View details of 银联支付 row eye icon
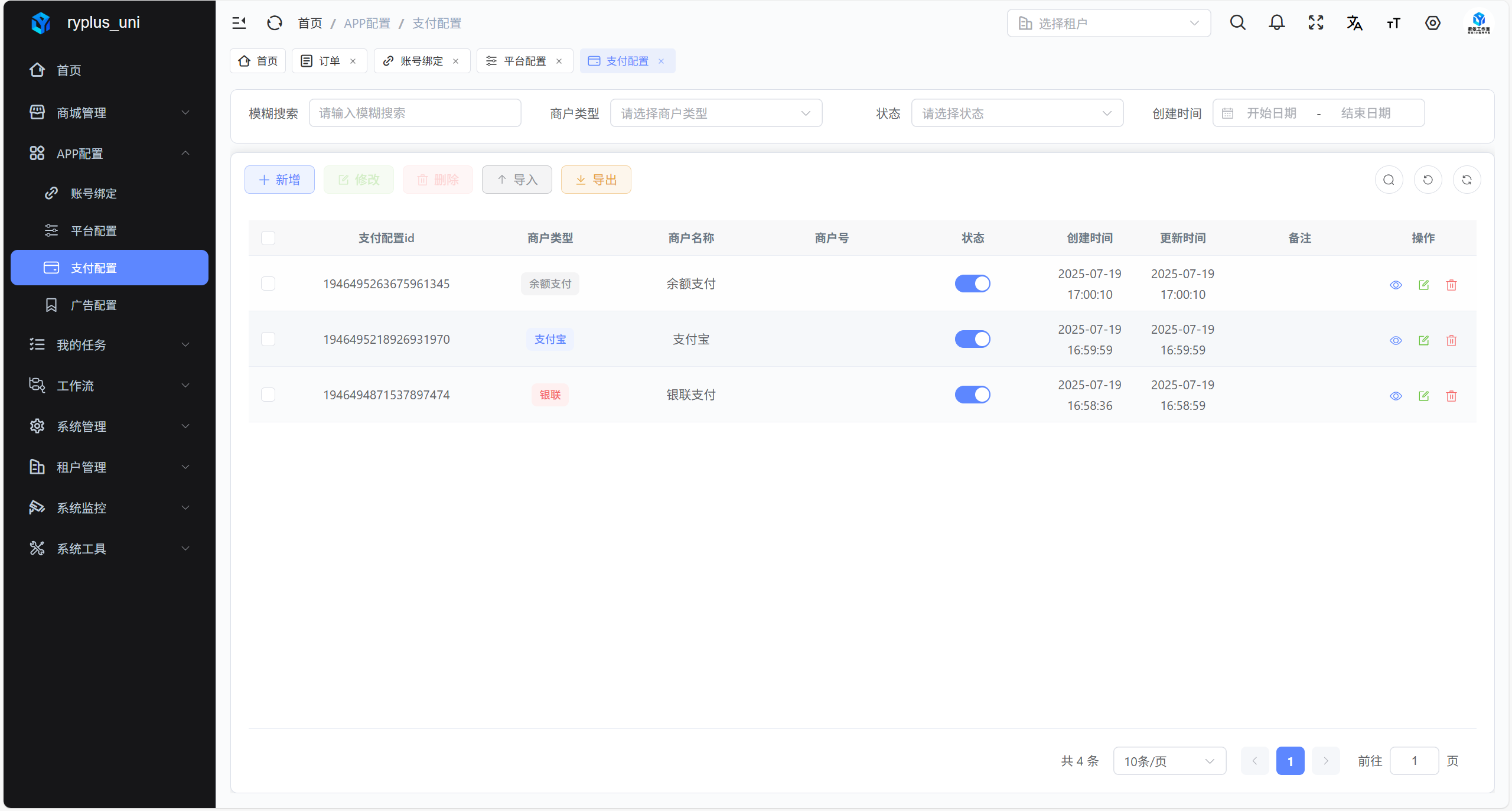 point(1396,396)
